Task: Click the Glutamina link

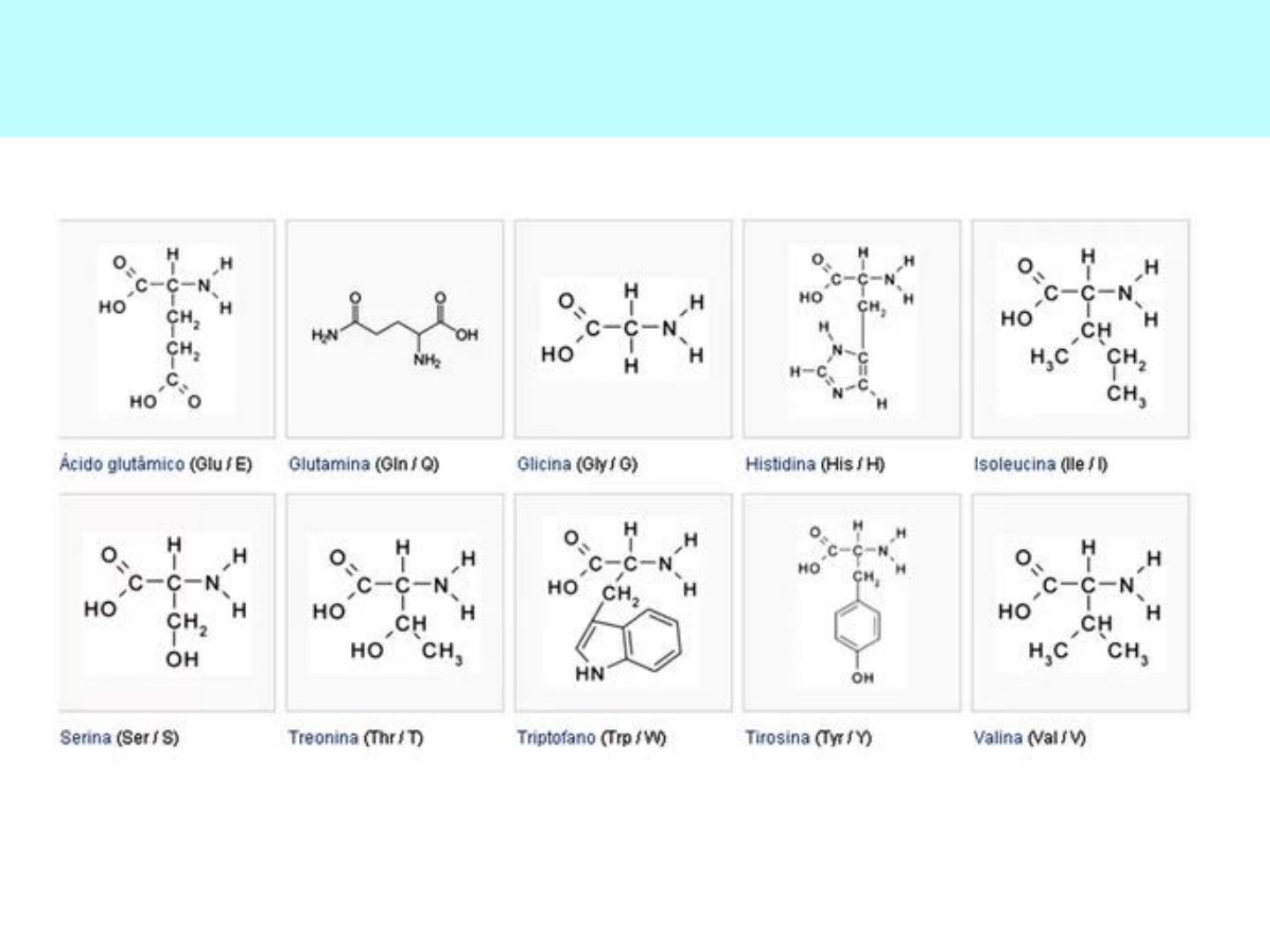Action: (x=329, y=464)
